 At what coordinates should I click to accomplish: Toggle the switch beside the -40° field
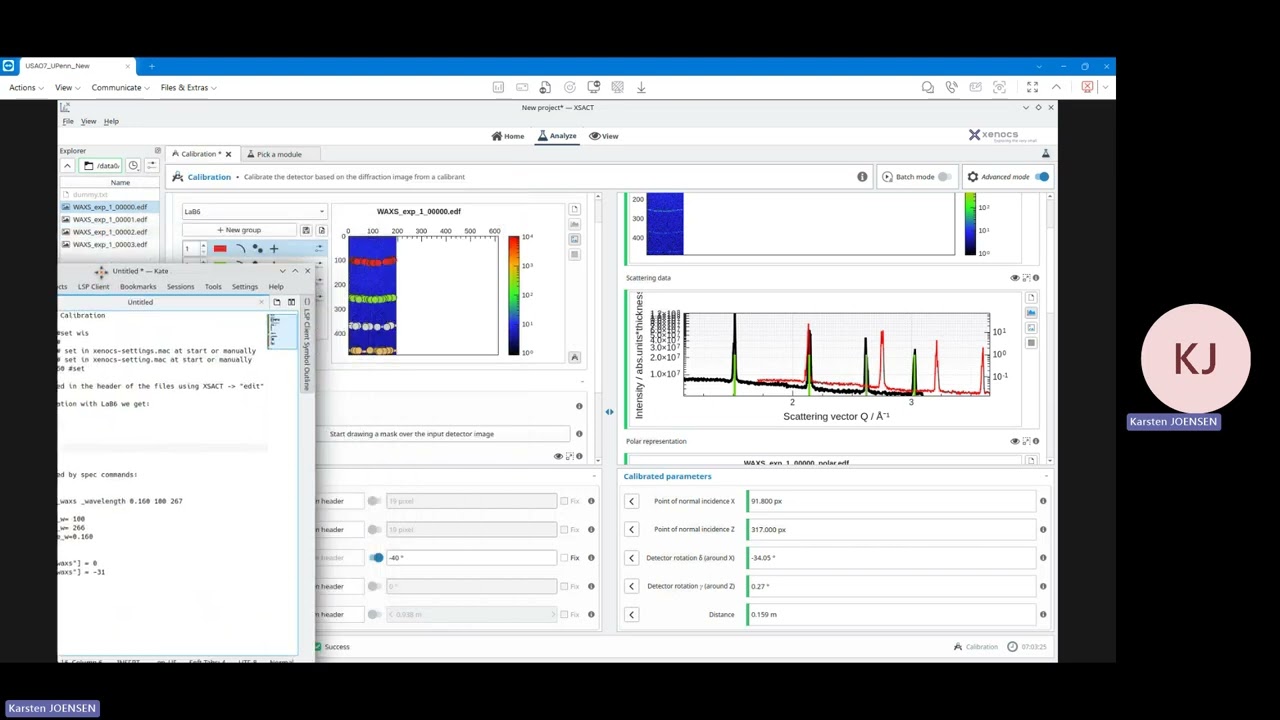pyautogui.click(x=376, y=558)
